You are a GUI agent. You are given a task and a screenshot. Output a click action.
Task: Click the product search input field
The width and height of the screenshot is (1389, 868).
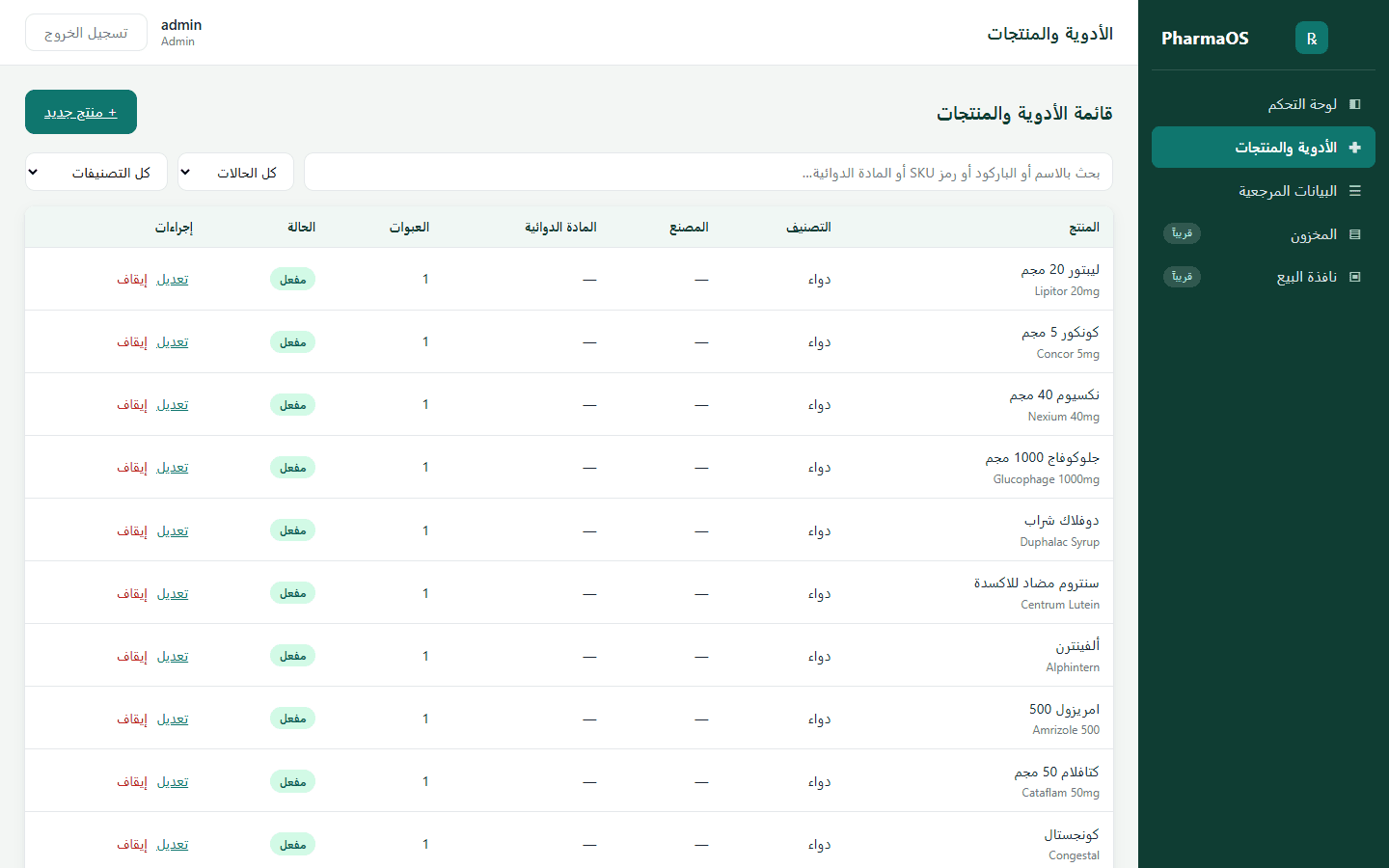click(708, 172)
